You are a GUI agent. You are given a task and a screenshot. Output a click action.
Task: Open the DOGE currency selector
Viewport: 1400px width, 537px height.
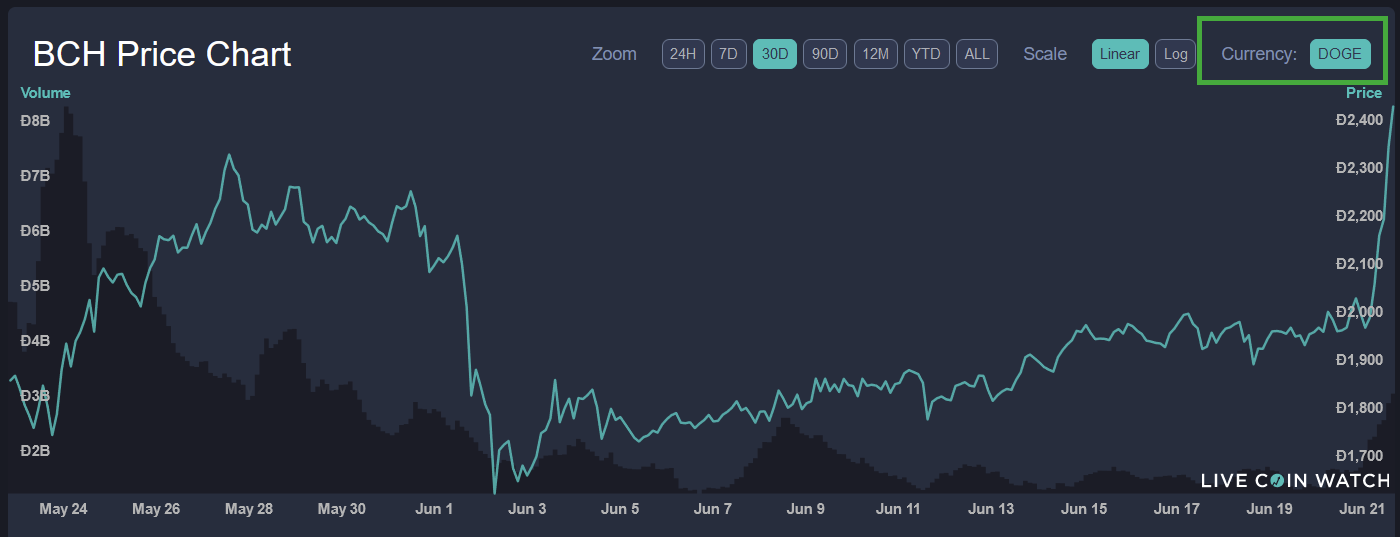1340,54
